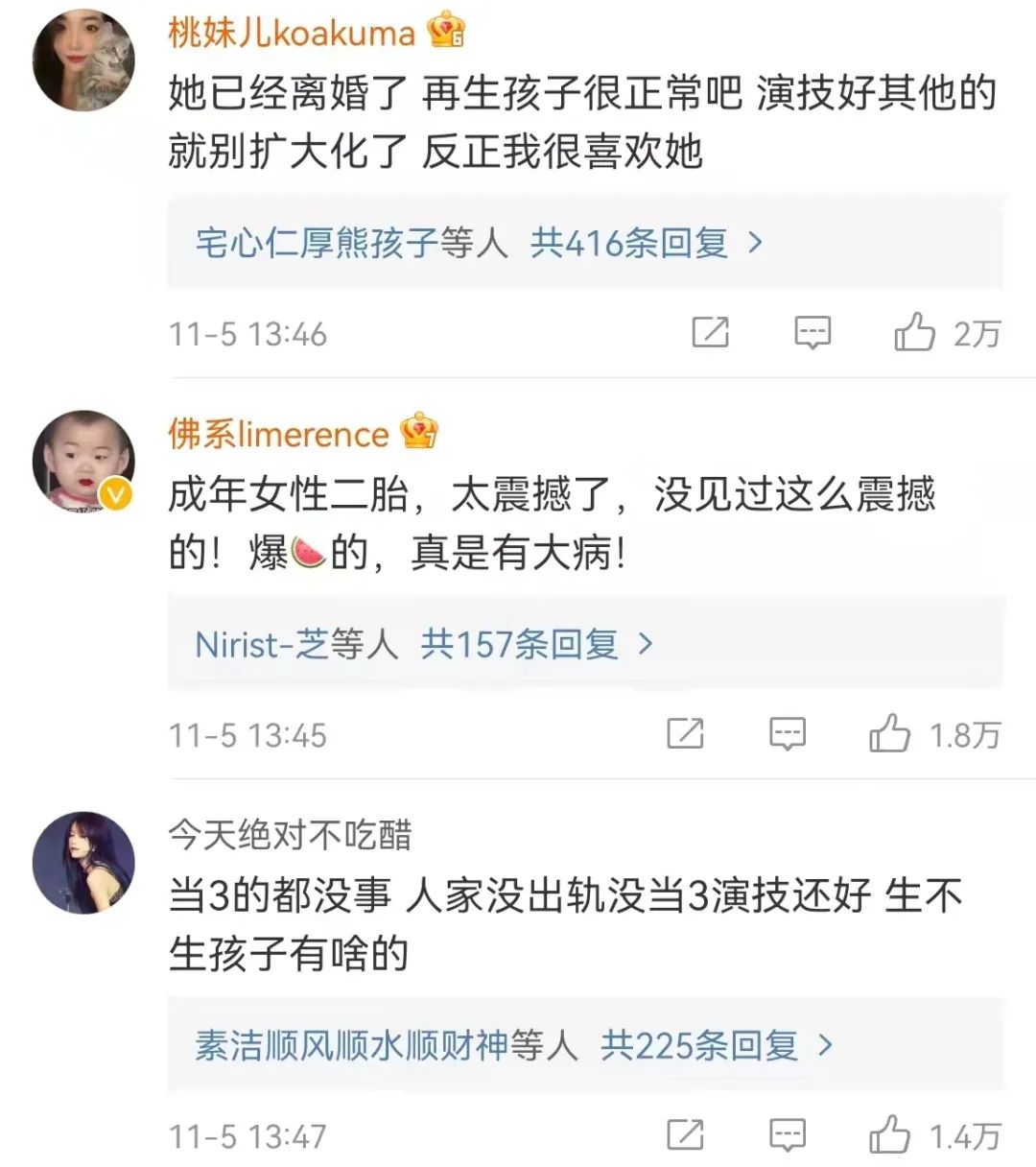Like the comment with 2万 likes
This screenshot has width=1036, height=1167.
[915, 332]
